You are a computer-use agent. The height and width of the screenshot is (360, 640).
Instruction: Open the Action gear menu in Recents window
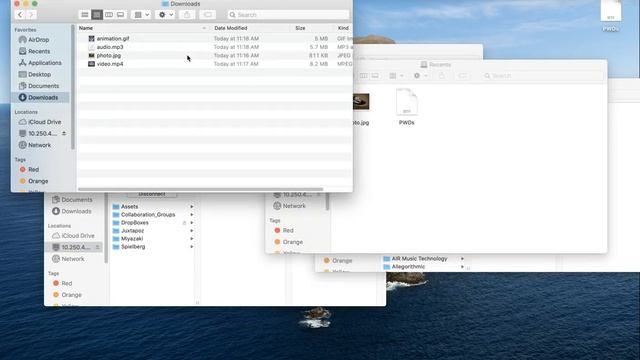[420, 76]
